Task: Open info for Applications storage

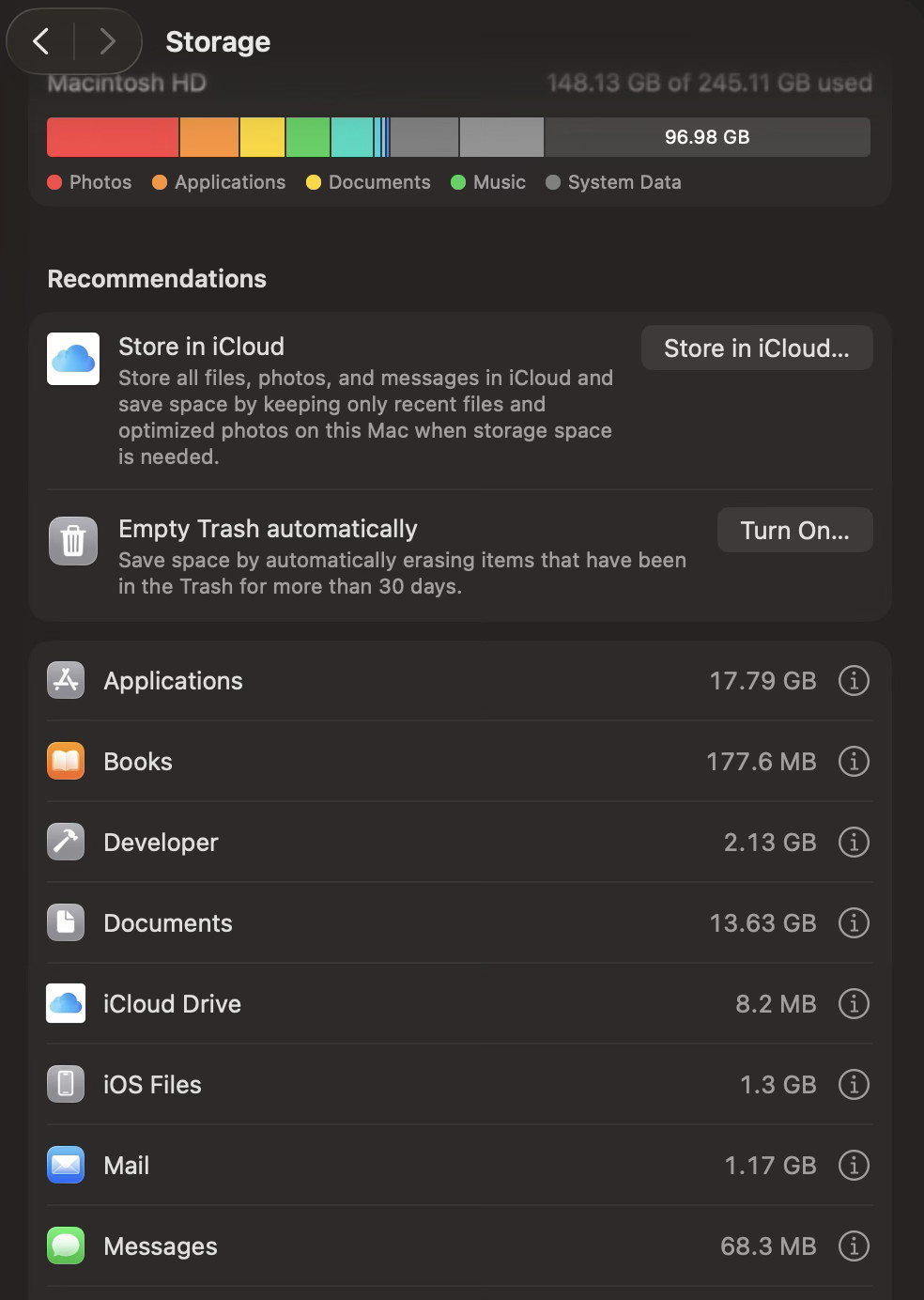Action: tap(853, 680)
